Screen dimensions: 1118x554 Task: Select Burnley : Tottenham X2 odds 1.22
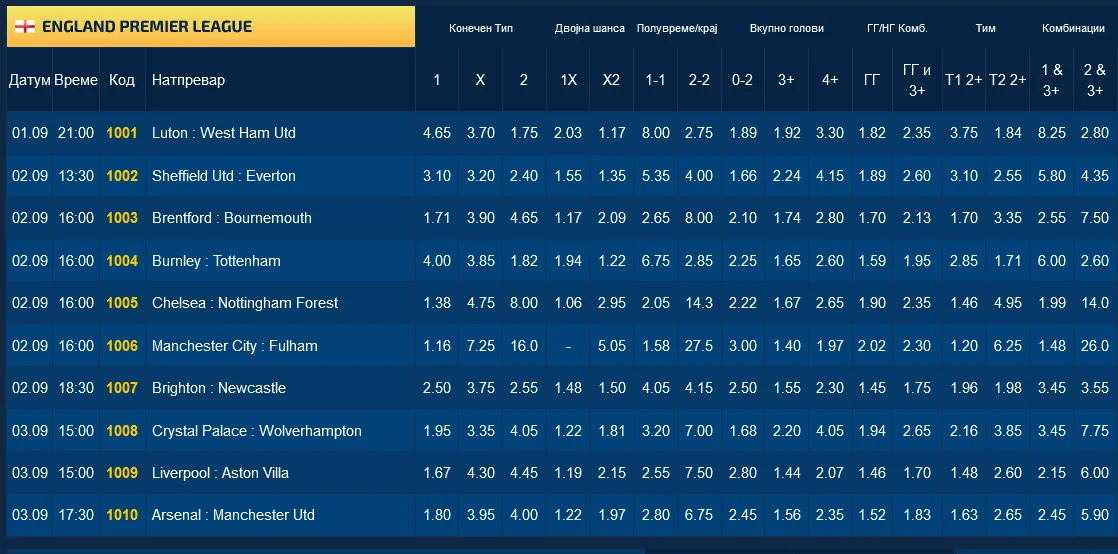(x=611, y=261)
